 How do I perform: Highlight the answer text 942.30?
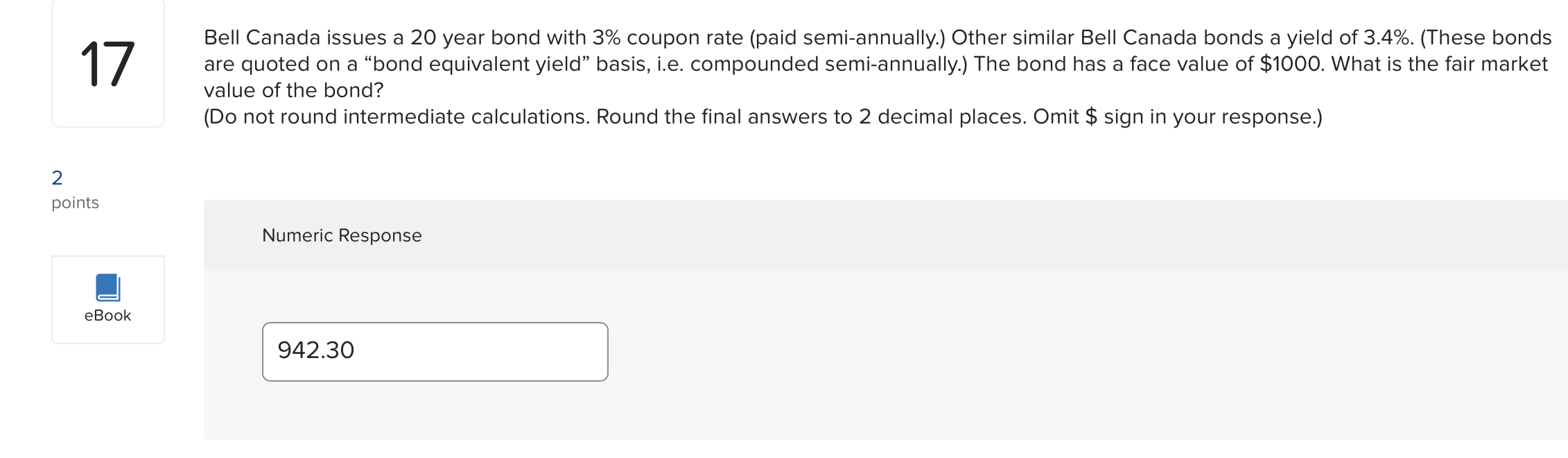tap(316, 350)
